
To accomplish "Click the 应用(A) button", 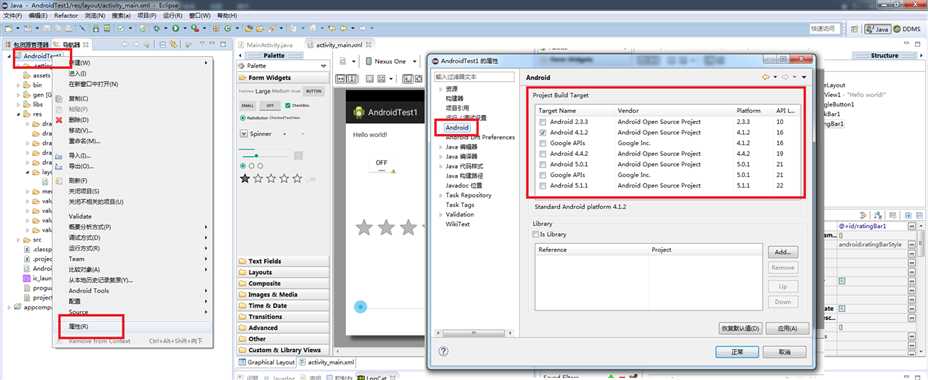I will (x=787, y=328).
